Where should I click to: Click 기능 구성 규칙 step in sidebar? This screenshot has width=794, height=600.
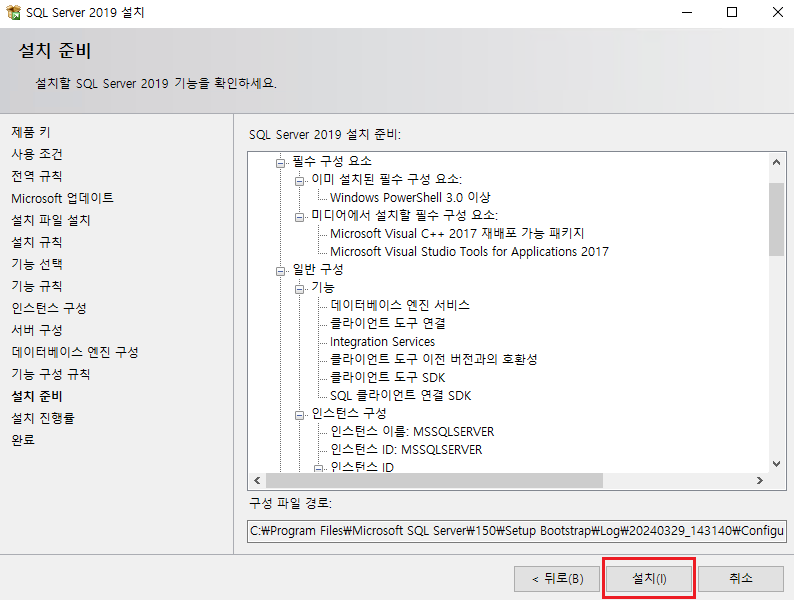click(x=51, y=374)
